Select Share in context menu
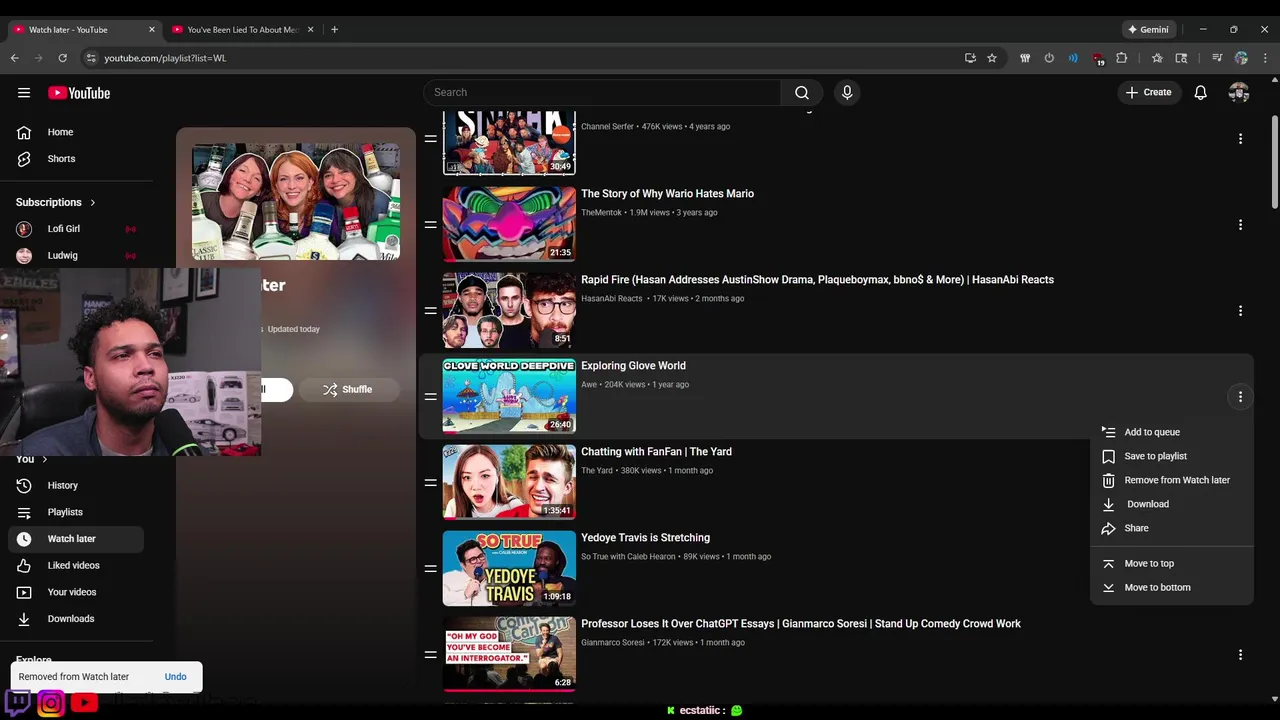 1171,528
